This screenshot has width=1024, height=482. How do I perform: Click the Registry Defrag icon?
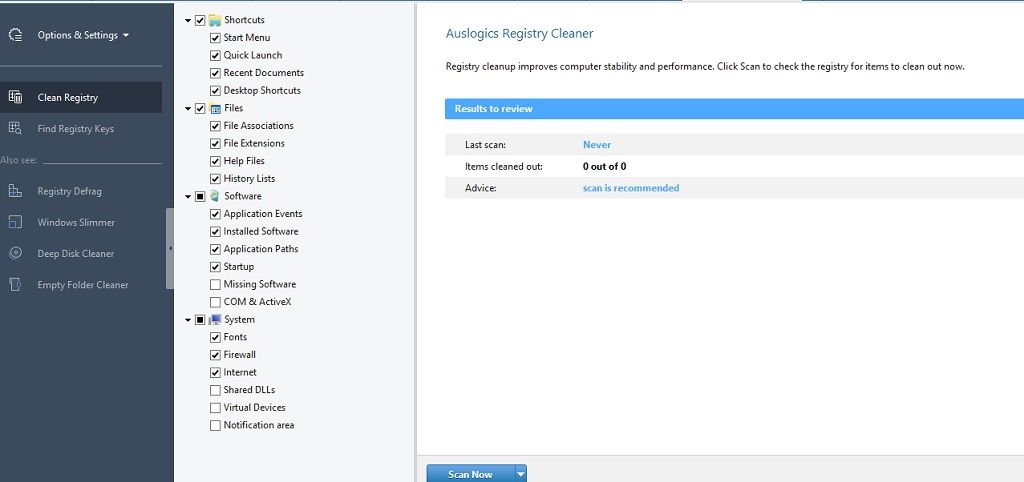[x=16, y=191]
